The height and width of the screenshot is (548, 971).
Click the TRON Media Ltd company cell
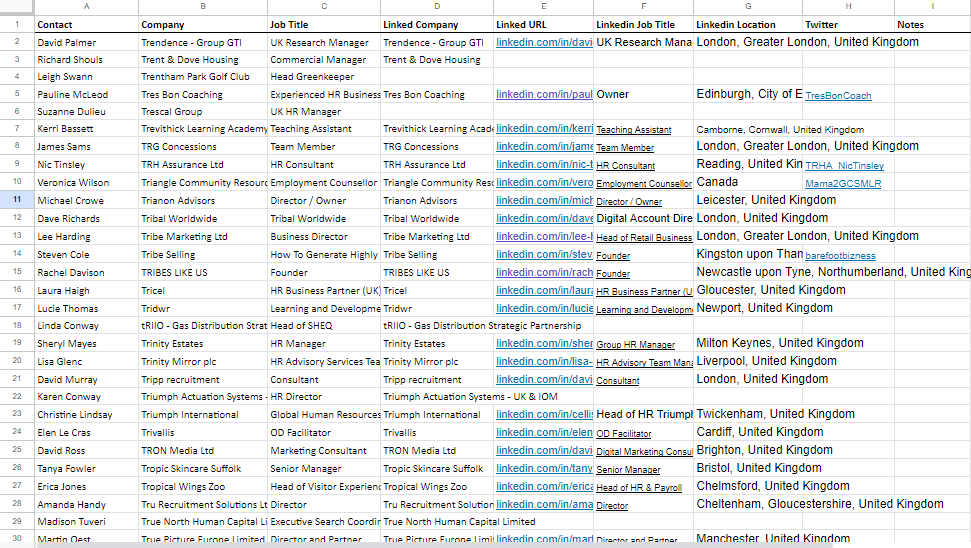point(202,451)
